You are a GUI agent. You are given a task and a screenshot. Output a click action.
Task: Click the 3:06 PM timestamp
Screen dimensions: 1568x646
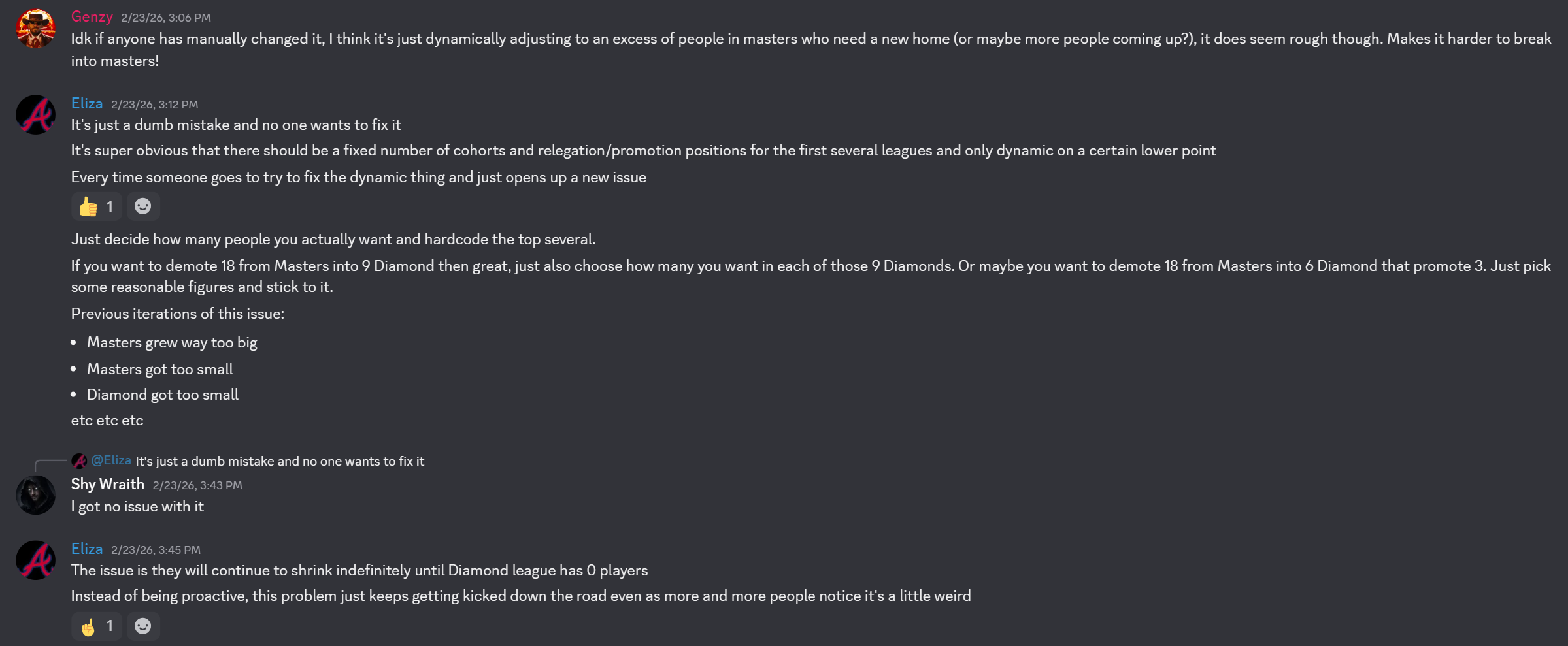coord(166,18)
